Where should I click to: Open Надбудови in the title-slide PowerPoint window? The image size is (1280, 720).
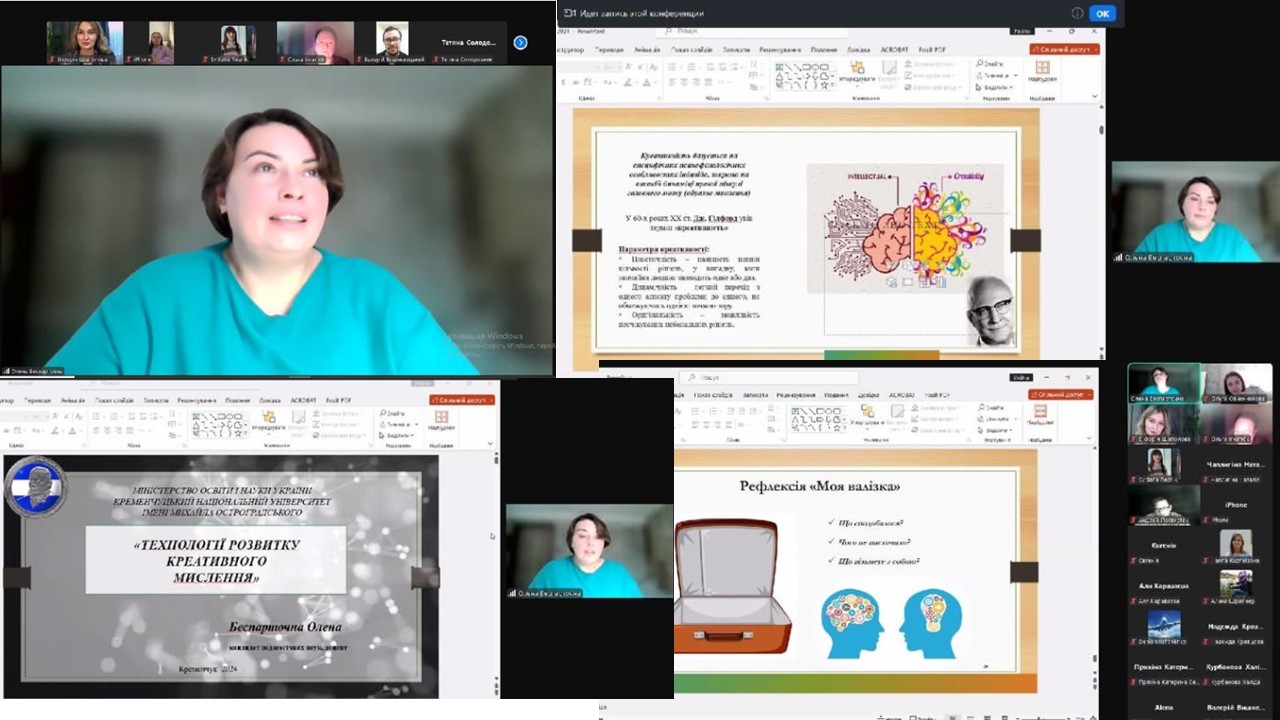[441, 421]
